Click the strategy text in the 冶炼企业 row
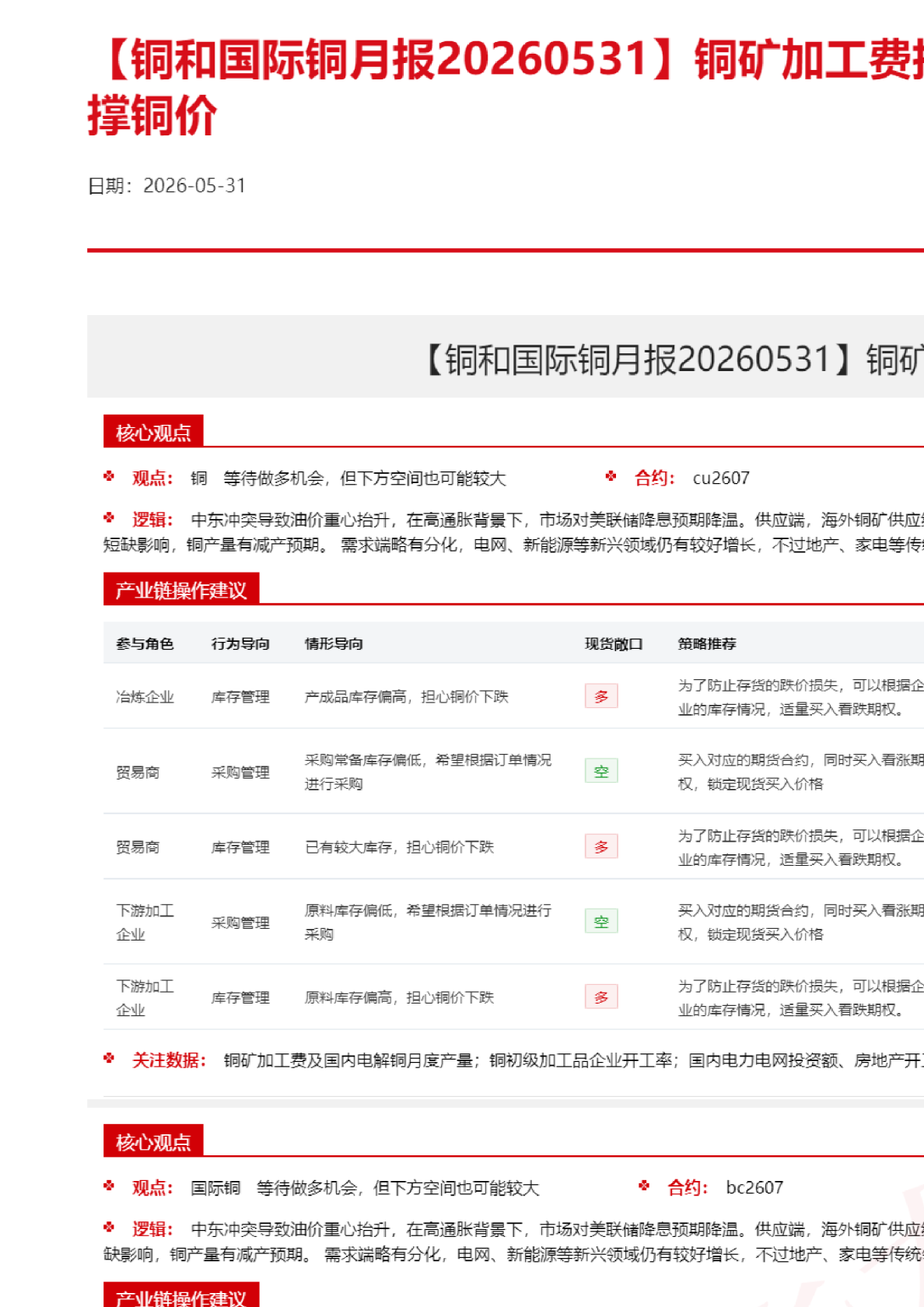 (800, 697)
